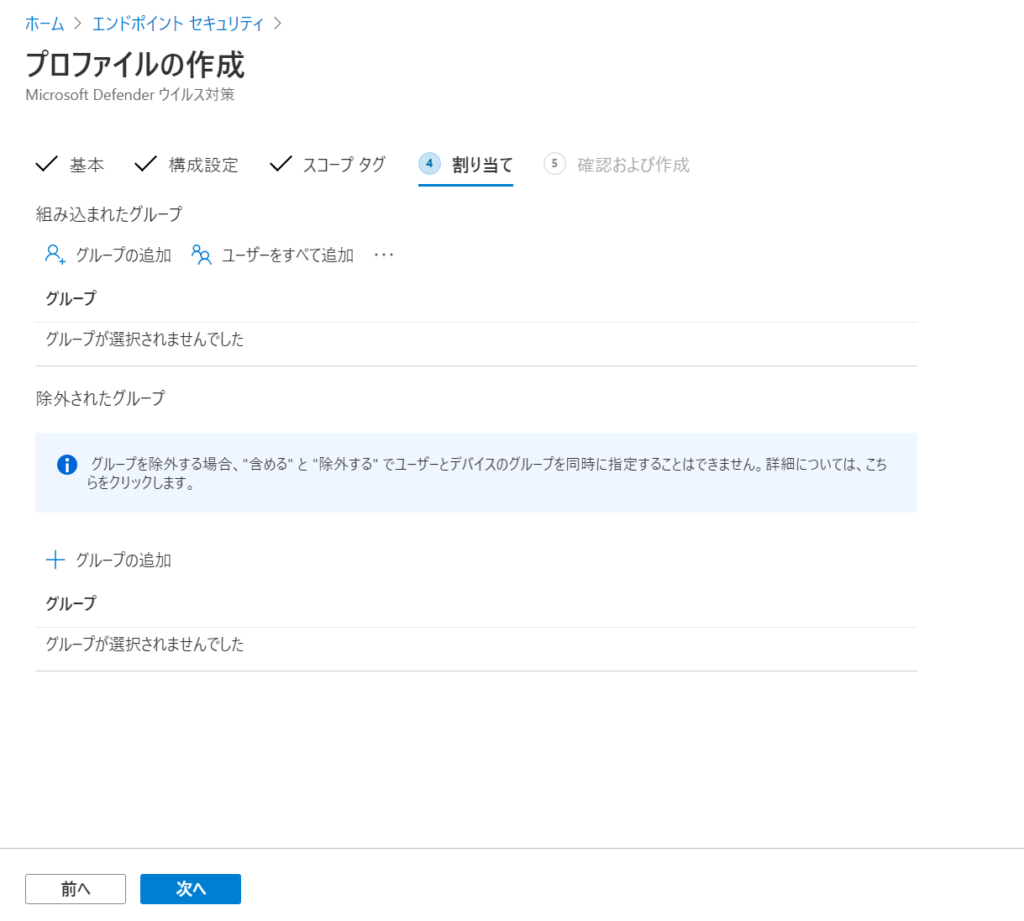Click the checkmark icon beside 基本

point(46,164)
